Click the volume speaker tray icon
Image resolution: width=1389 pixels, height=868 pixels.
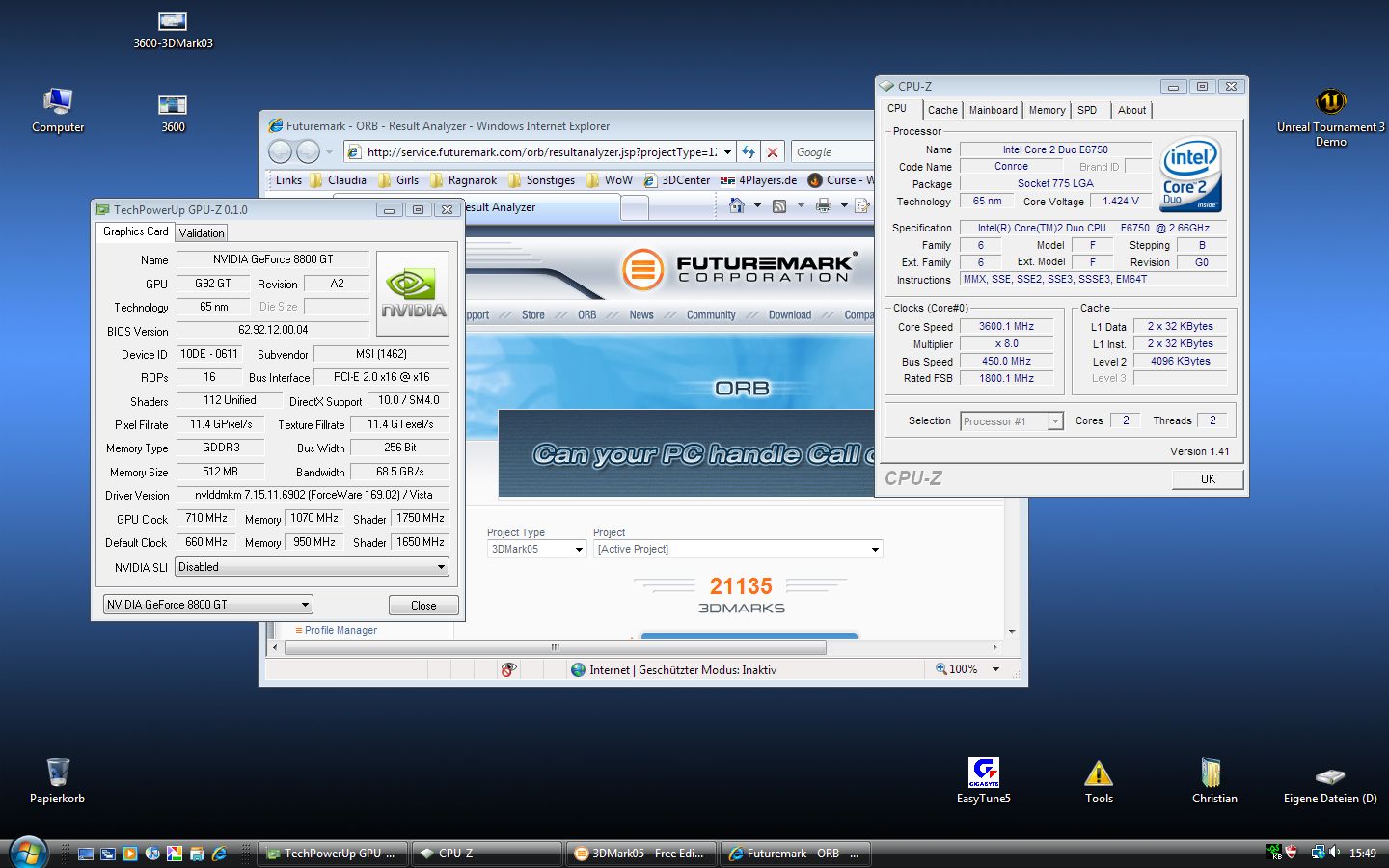click(1334, 853)
